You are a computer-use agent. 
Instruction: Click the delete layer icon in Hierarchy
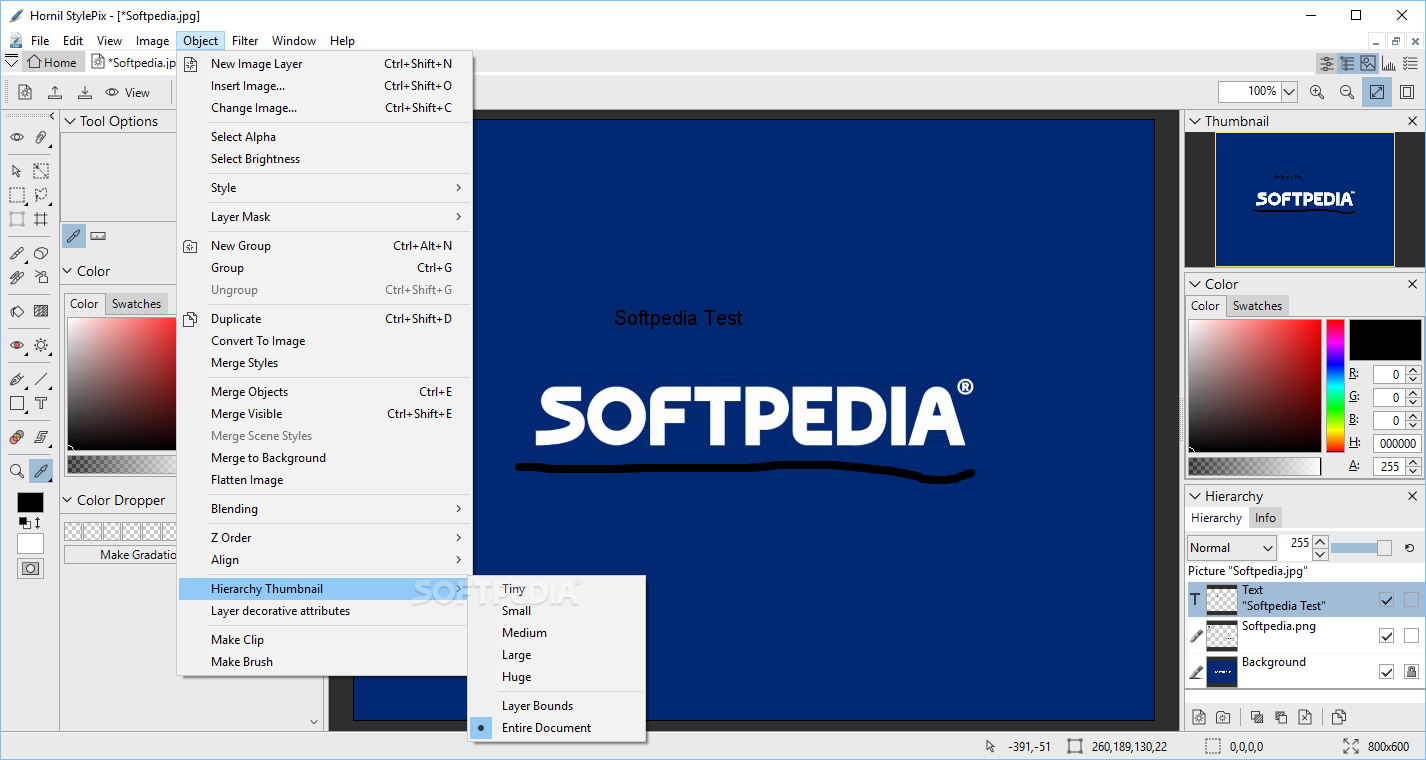coord(1305,717)
